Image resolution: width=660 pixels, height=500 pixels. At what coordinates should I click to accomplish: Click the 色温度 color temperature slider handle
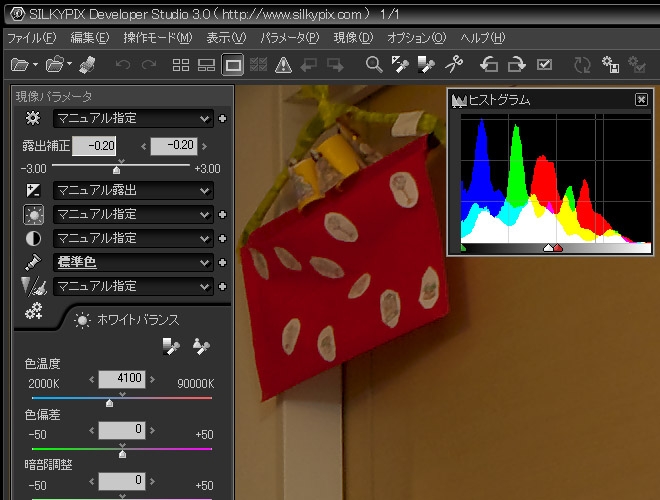[109, 402]
